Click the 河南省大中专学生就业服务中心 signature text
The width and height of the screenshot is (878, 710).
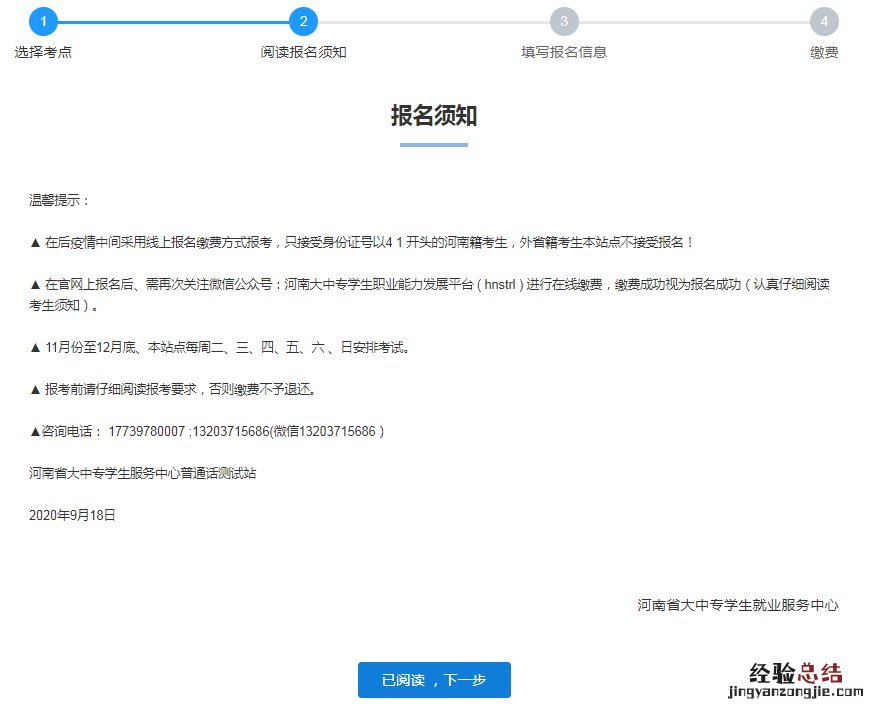[737, 605]
